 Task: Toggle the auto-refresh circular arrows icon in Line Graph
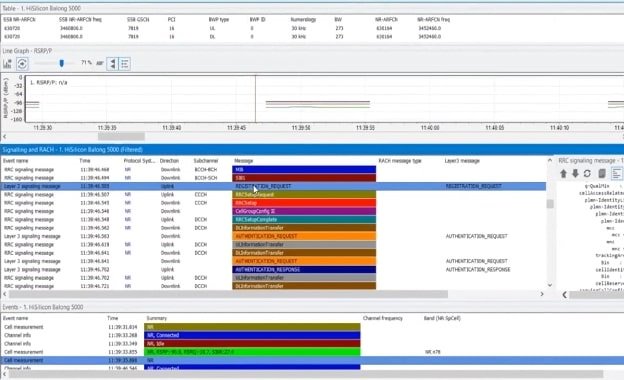pos(22,64)
